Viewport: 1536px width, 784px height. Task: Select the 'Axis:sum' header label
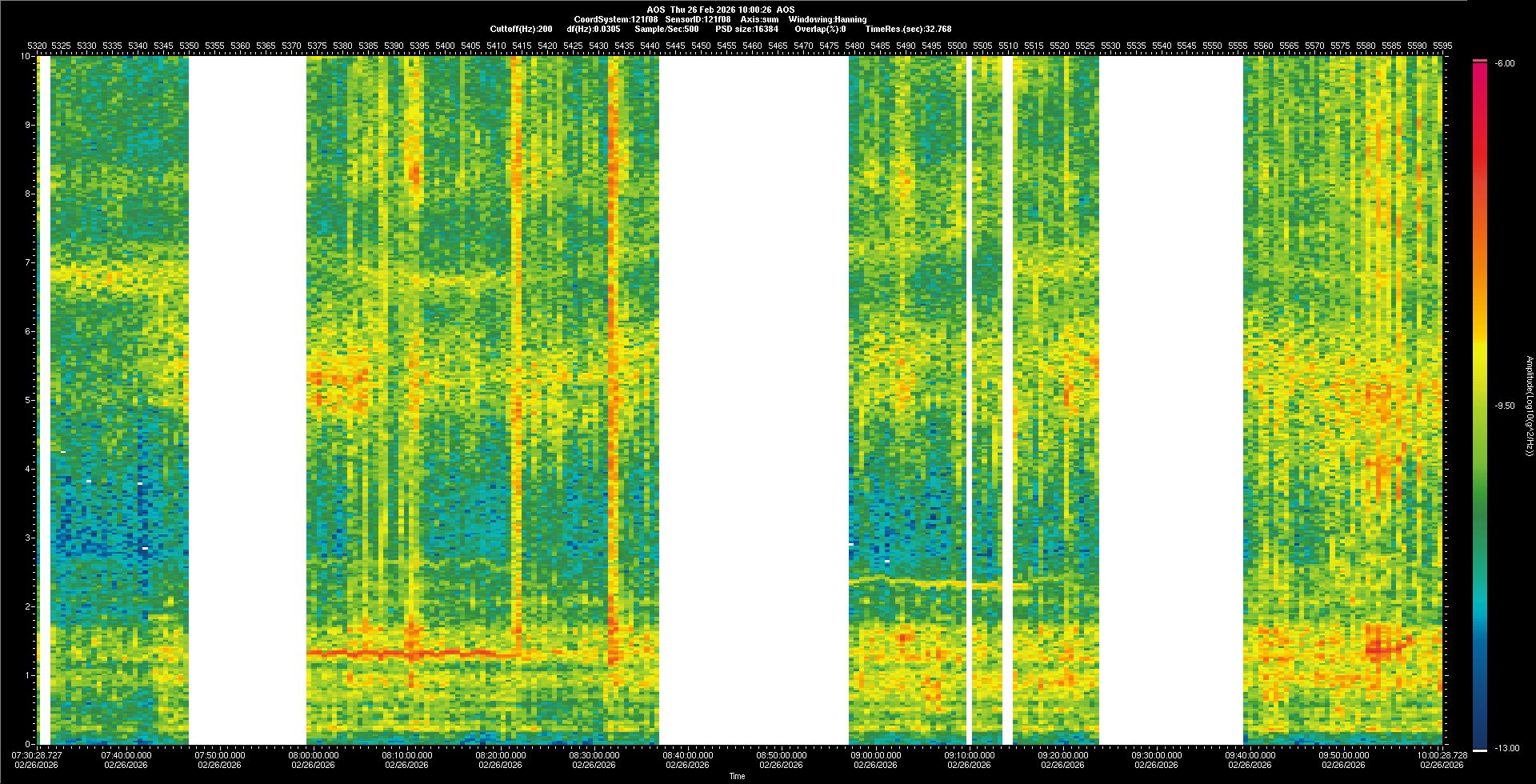(759, 19)
